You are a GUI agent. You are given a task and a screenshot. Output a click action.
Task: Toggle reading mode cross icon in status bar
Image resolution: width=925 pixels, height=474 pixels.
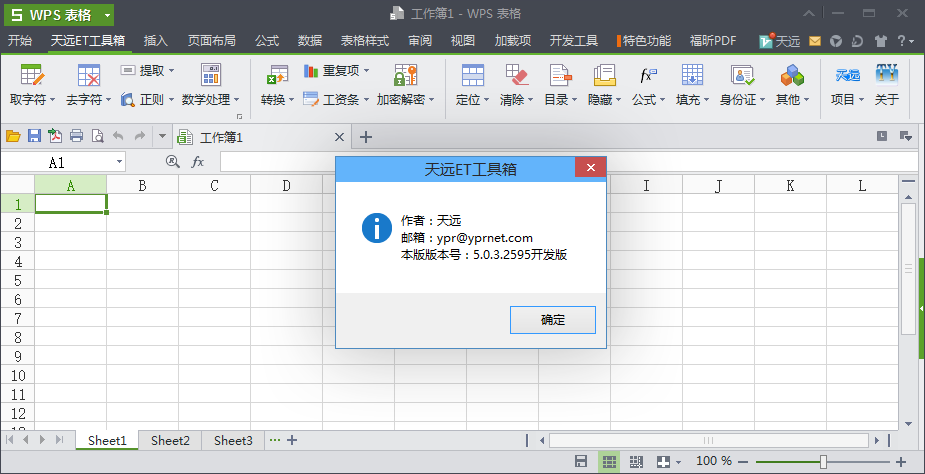click(x=664, y=461)
